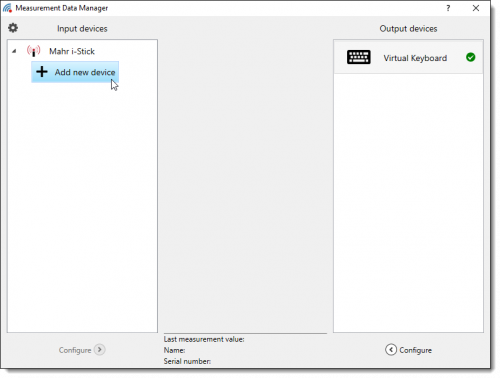Click the Last measurement value label
The width and height of the screenshot is (500, 378).
[204, 339]
